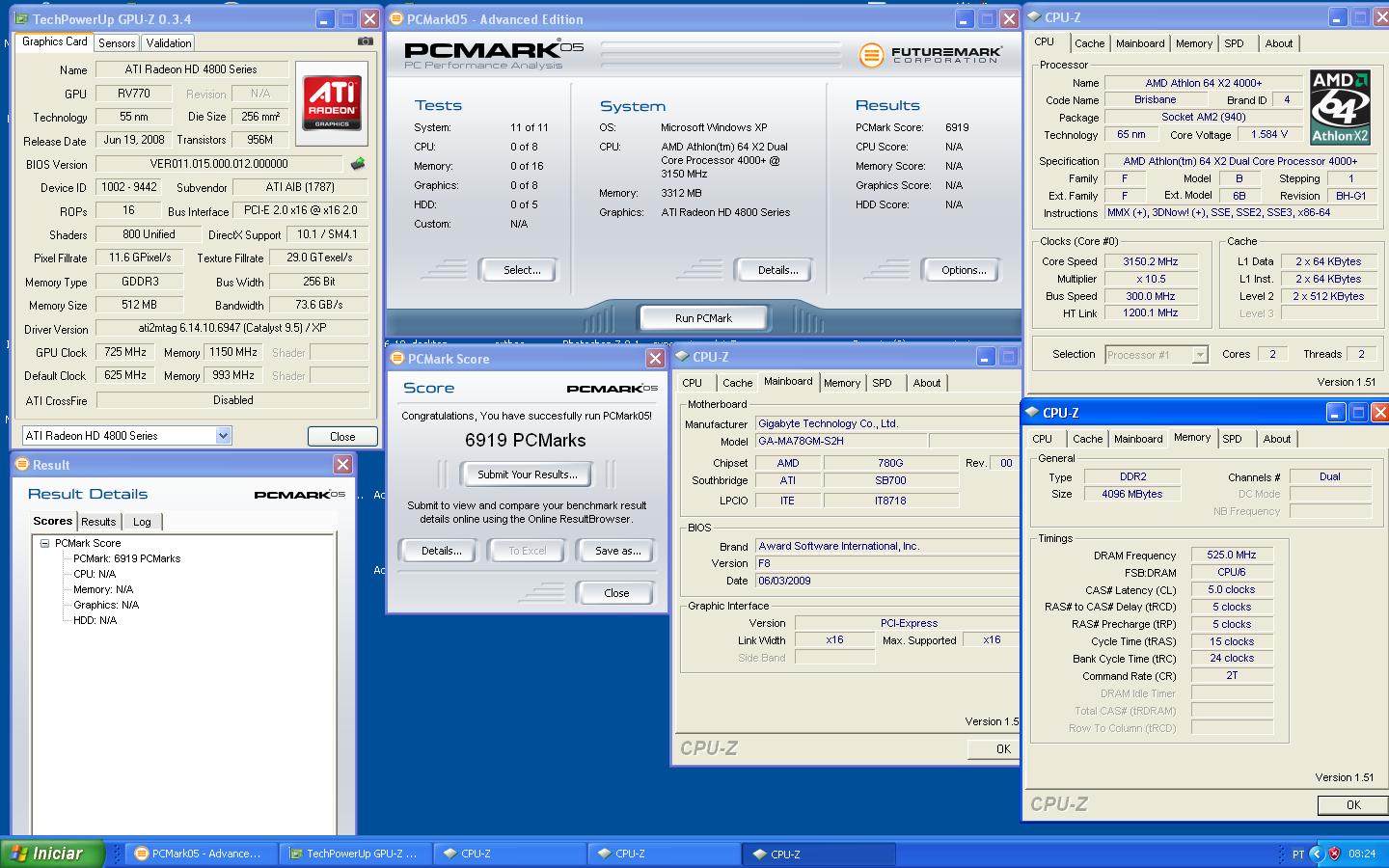Screen dimensions: 1389x868
Task: Click the '6919 PCMarks' score text
Action: click(x=526, y=441)
